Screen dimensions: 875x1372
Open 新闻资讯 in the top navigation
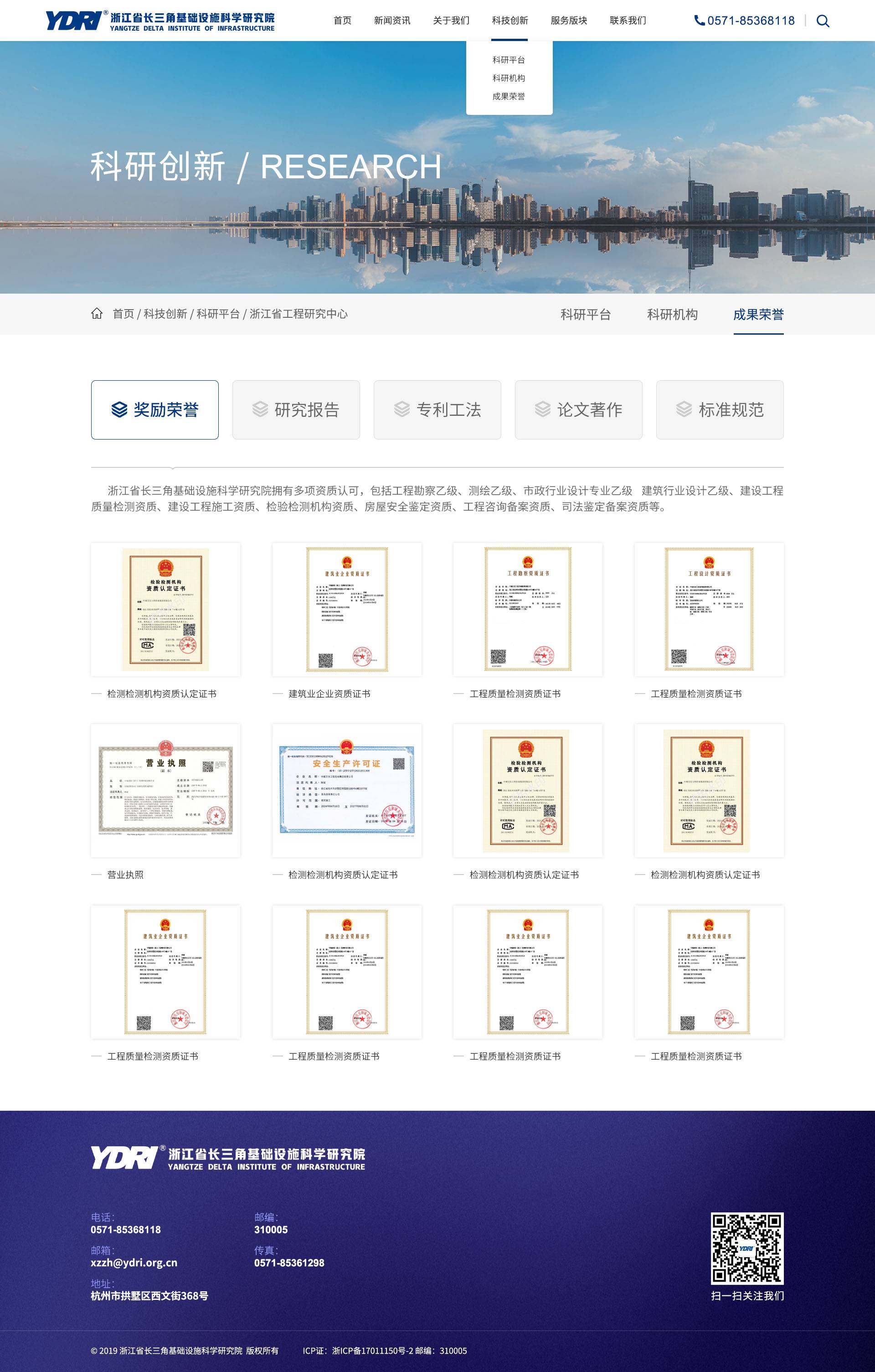point(392,21)
